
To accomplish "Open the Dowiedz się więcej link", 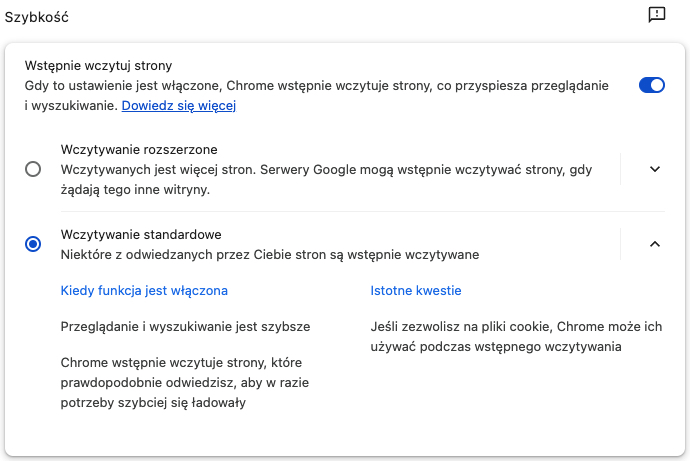I will click(178, 105).
